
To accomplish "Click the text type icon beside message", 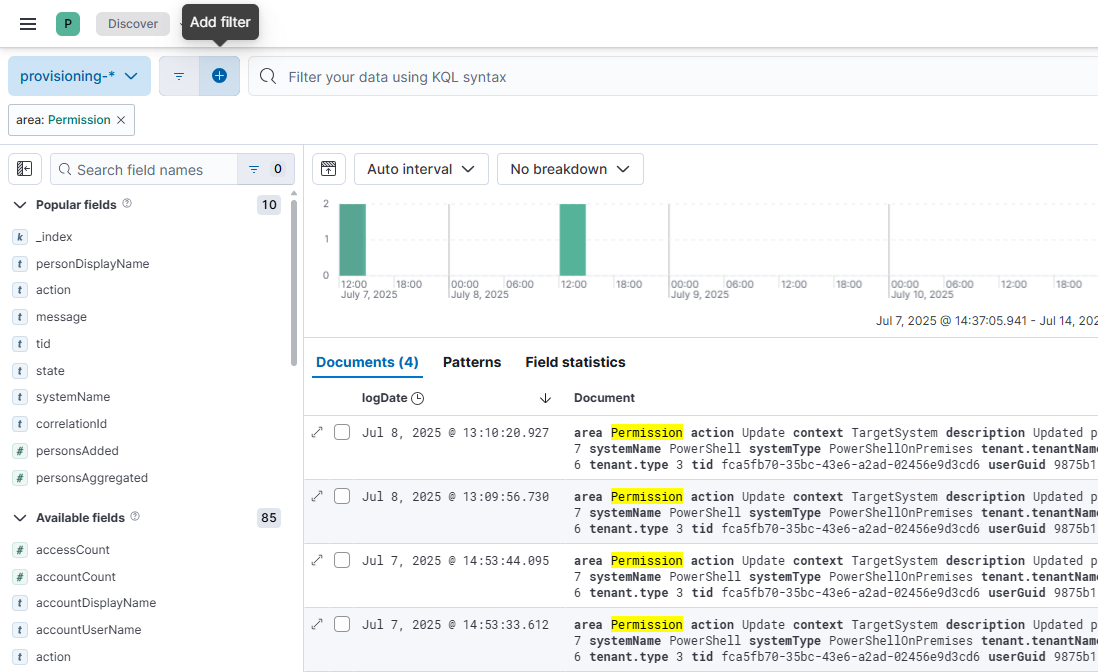I will click(x=20, y=317).
